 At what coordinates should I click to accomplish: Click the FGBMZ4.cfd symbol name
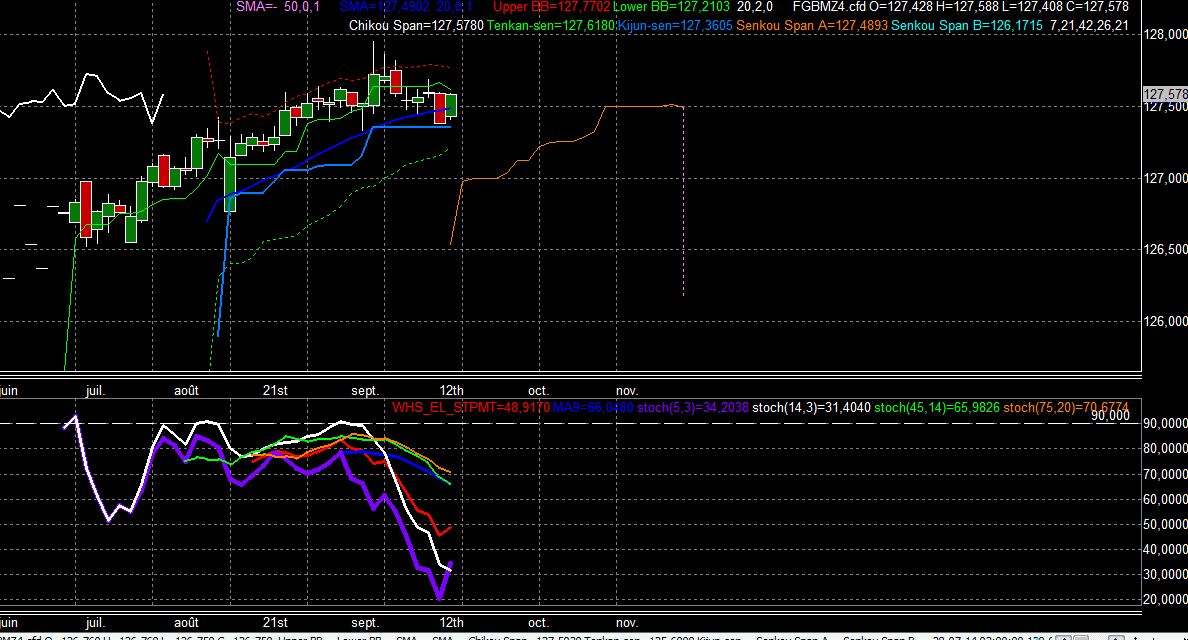[829, 7]
